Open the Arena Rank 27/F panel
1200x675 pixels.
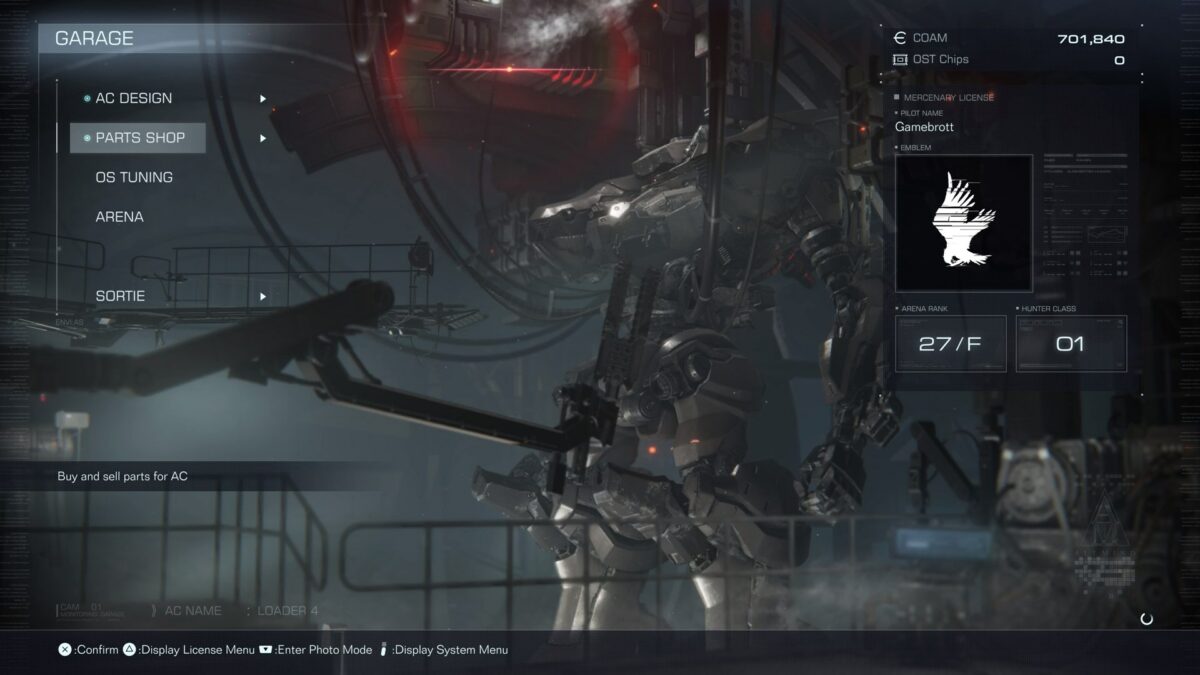point(950,343)
